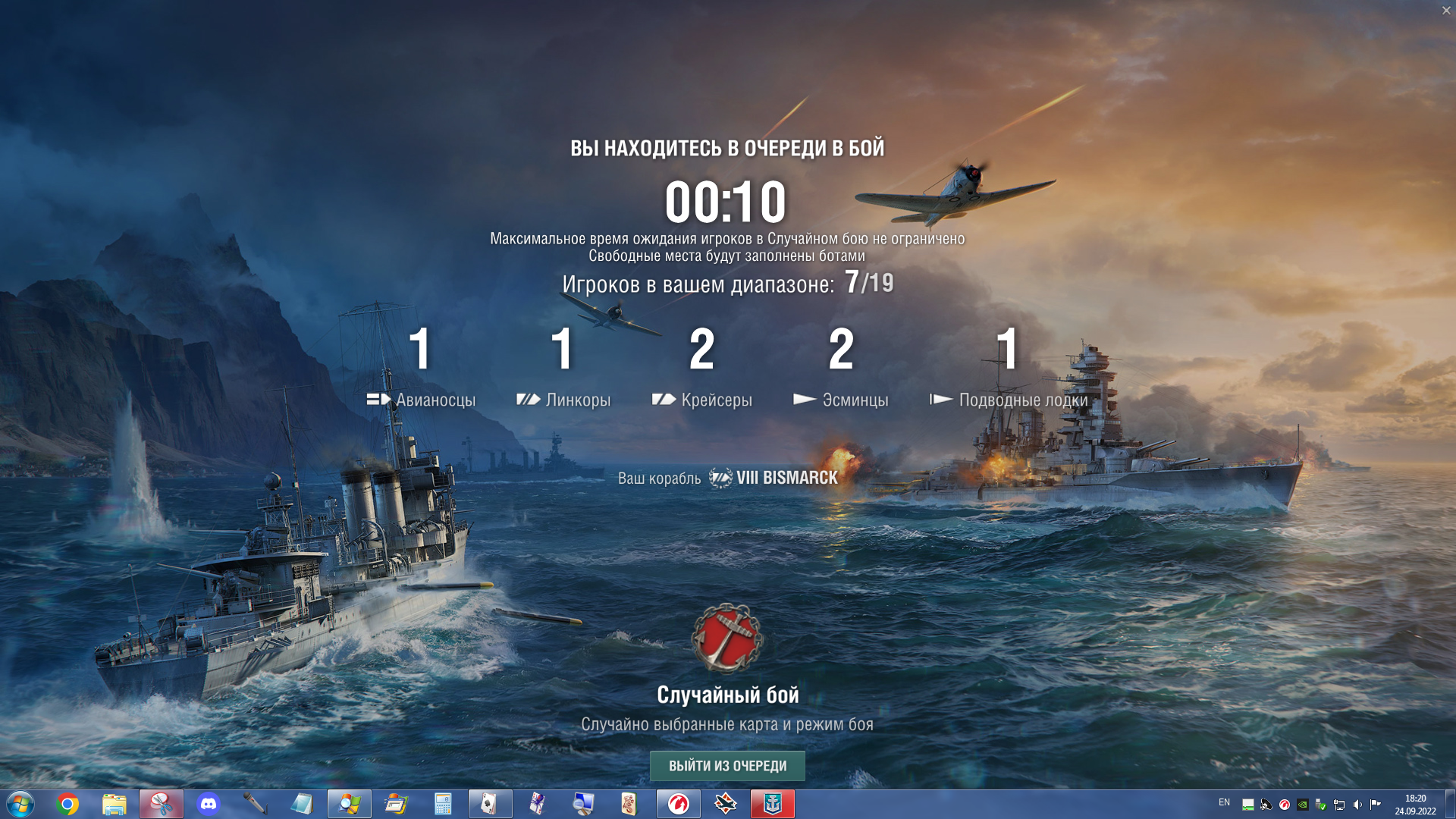Screen dimensions: 1456x819
Task: Open the Run dialog taskbar icon
Action: click(x=396, y=804)
